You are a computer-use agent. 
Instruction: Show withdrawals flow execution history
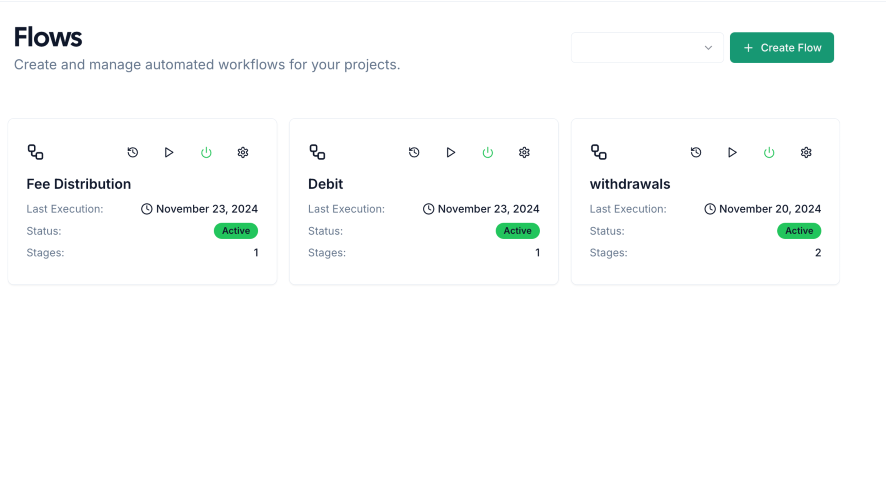coord(696,152)
